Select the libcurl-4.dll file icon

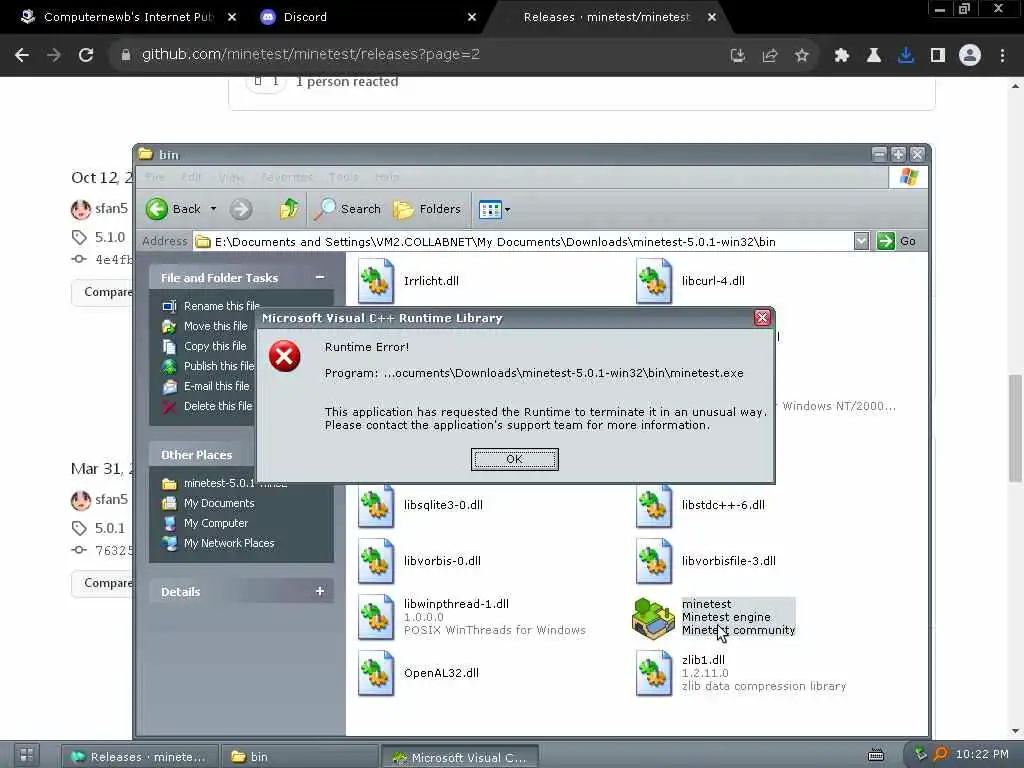coord(654,281)
